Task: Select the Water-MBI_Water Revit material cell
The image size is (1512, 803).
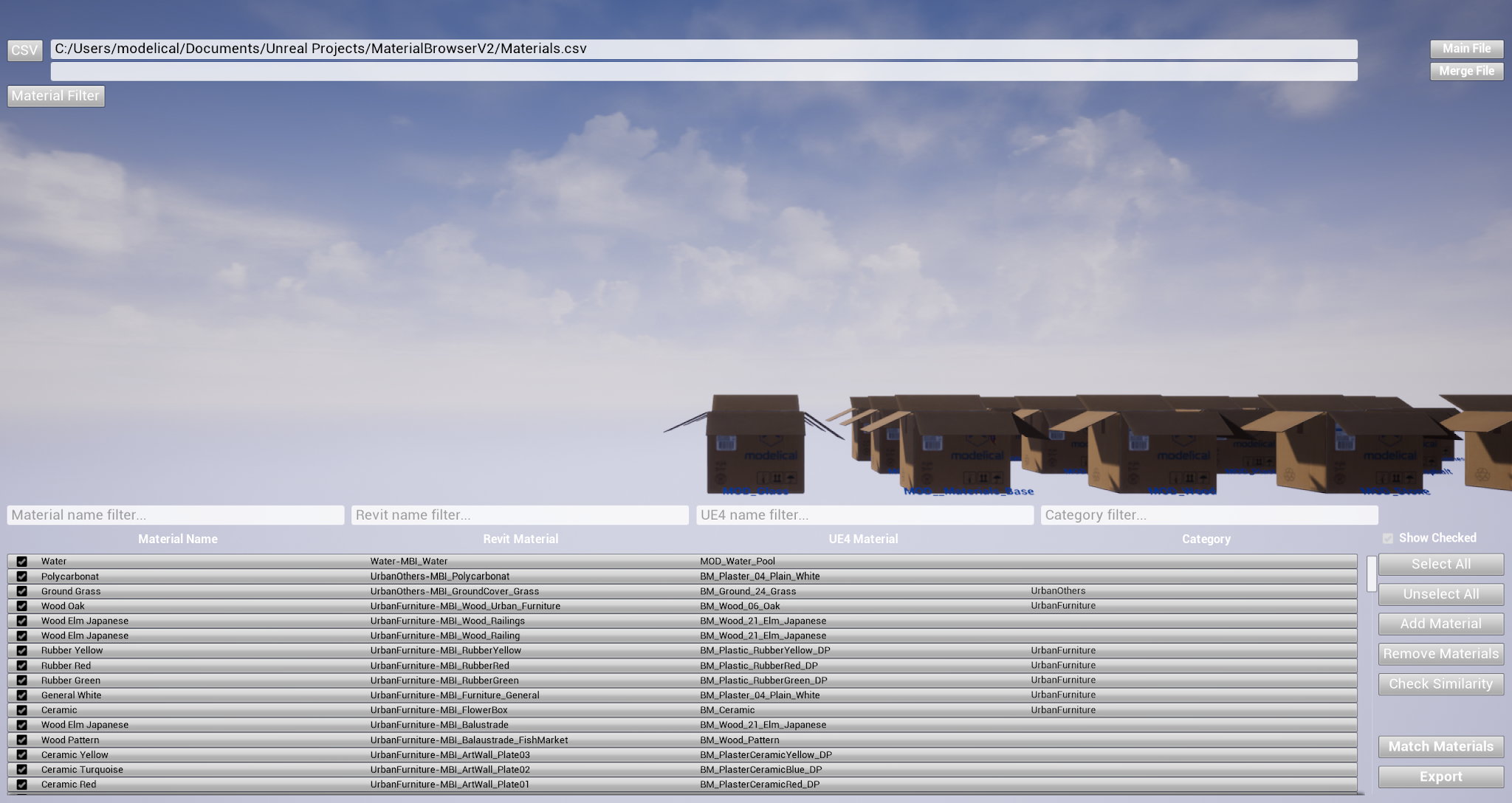Action: (409, 562)
